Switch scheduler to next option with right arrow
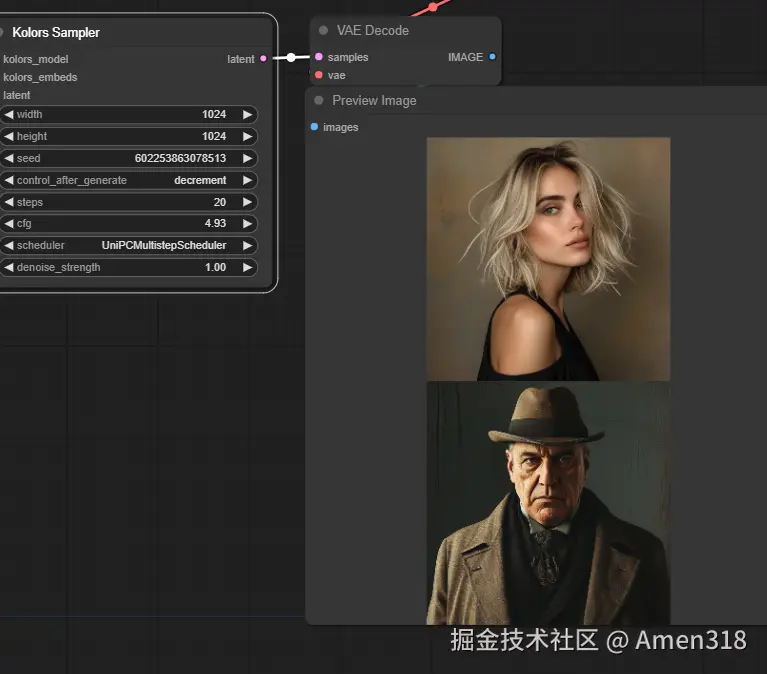This screenshot has width=767, height=674. click(x=247, y=246)
